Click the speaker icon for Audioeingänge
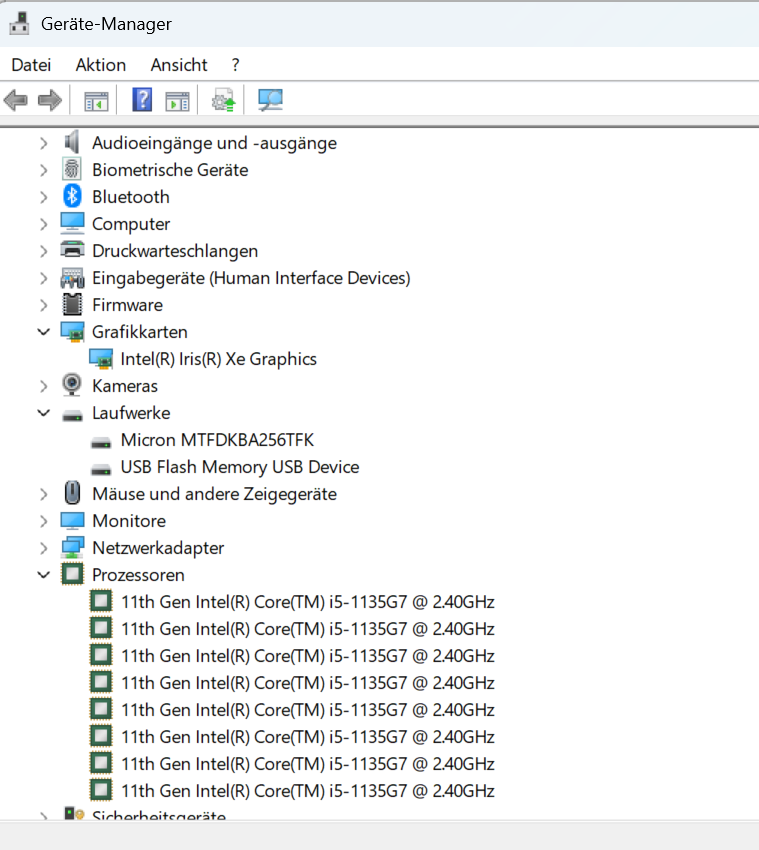This screenshot has width=759, height=850. tap(72, 143)
